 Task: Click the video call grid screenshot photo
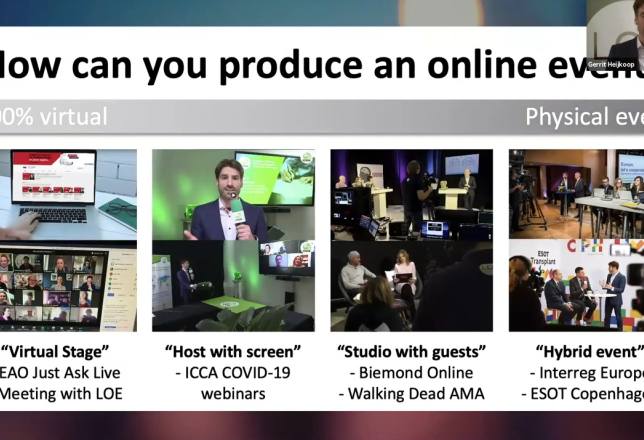pyautogui.click(x=68, y=286)
